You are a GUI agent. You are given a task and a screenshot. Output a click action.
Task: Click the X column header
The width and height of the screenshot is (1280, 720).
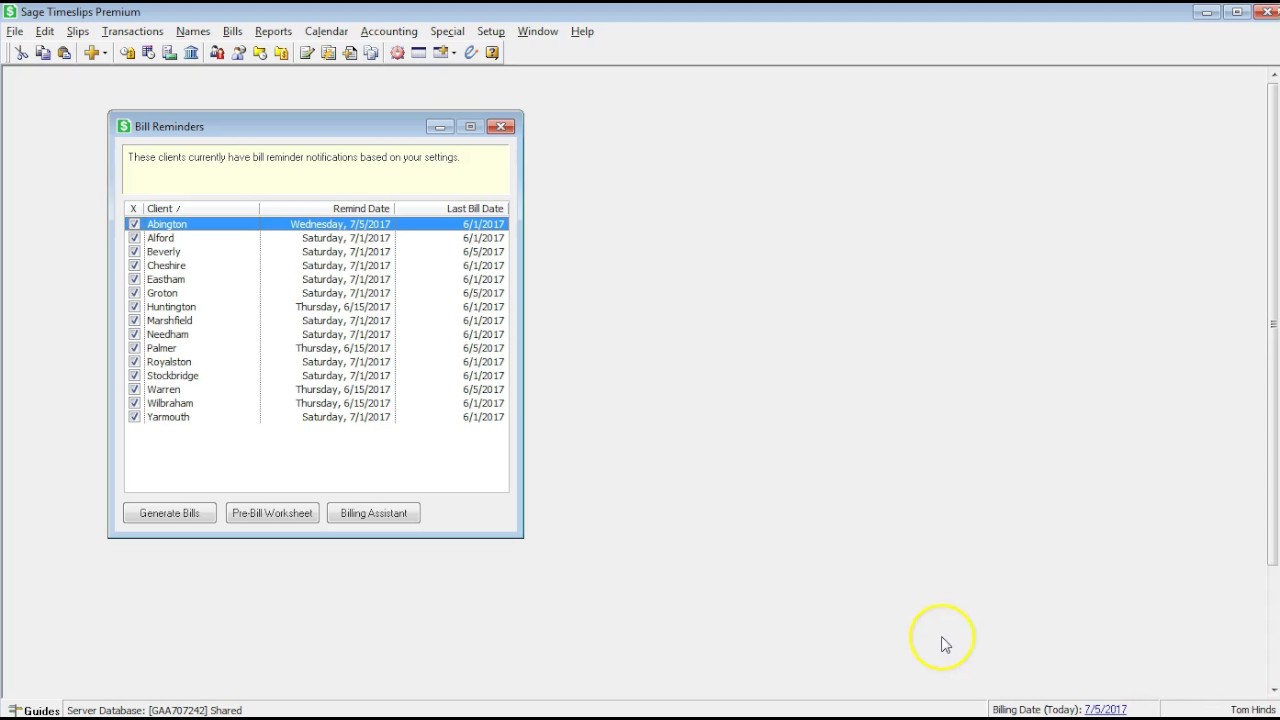(133, 209)
